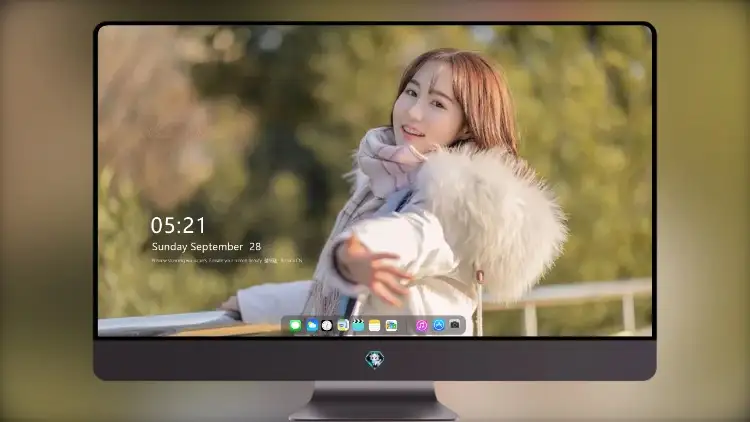Launch the pink iTunes music app
The image size is (750, 422).
pyautogui.click(x=421, y=326)
